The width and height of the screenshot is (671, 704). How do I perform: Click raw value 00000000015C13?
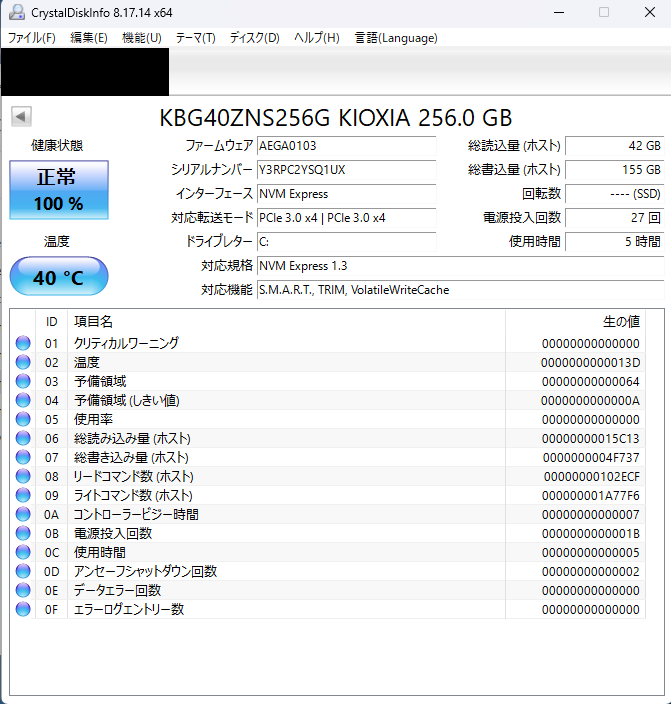590,439
